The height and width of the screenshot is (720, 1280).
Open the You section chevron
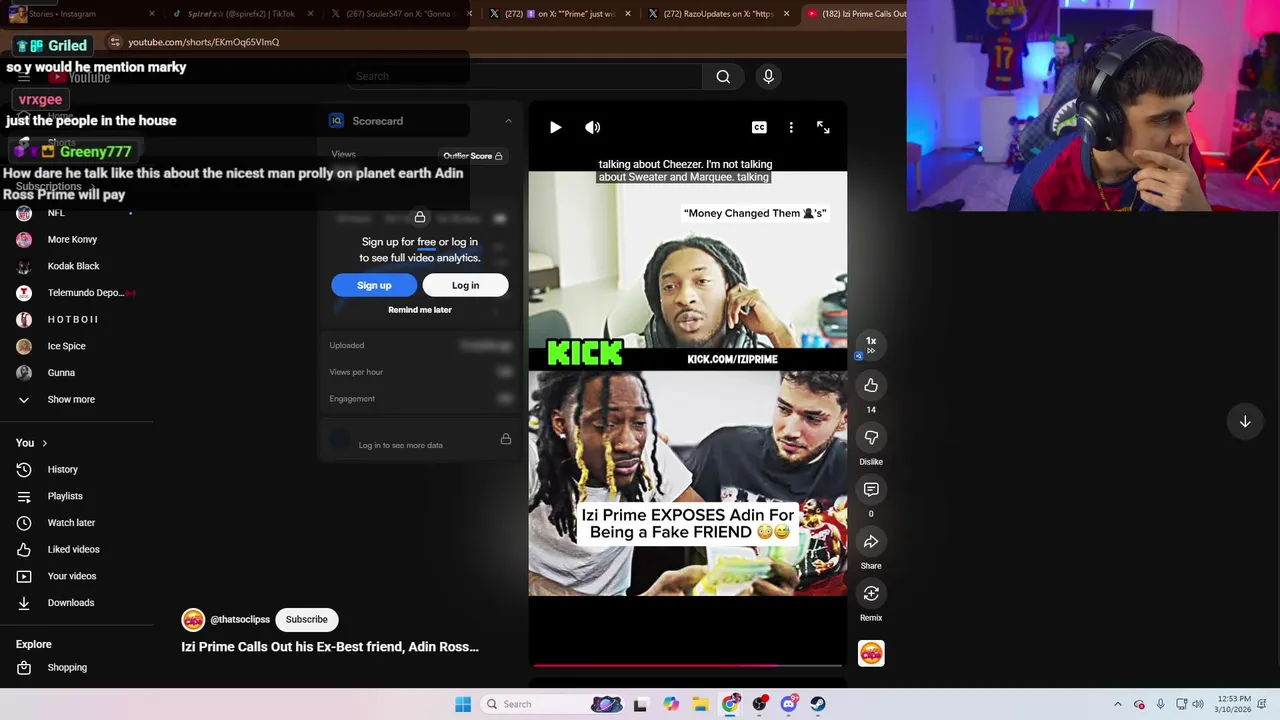coord(44,443)
